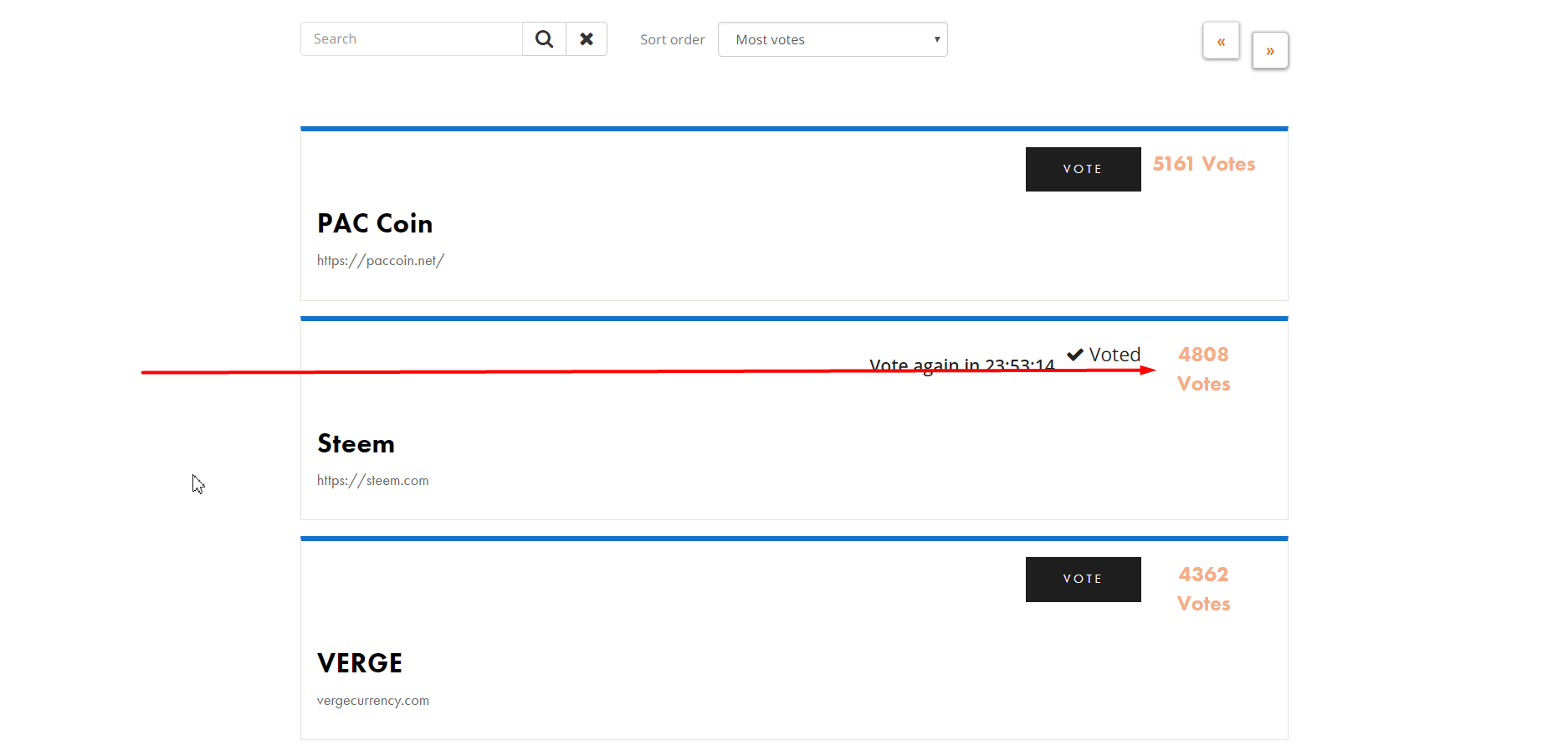Click the magnifier search icon button
1568x751 pixels.
(544, 39)
